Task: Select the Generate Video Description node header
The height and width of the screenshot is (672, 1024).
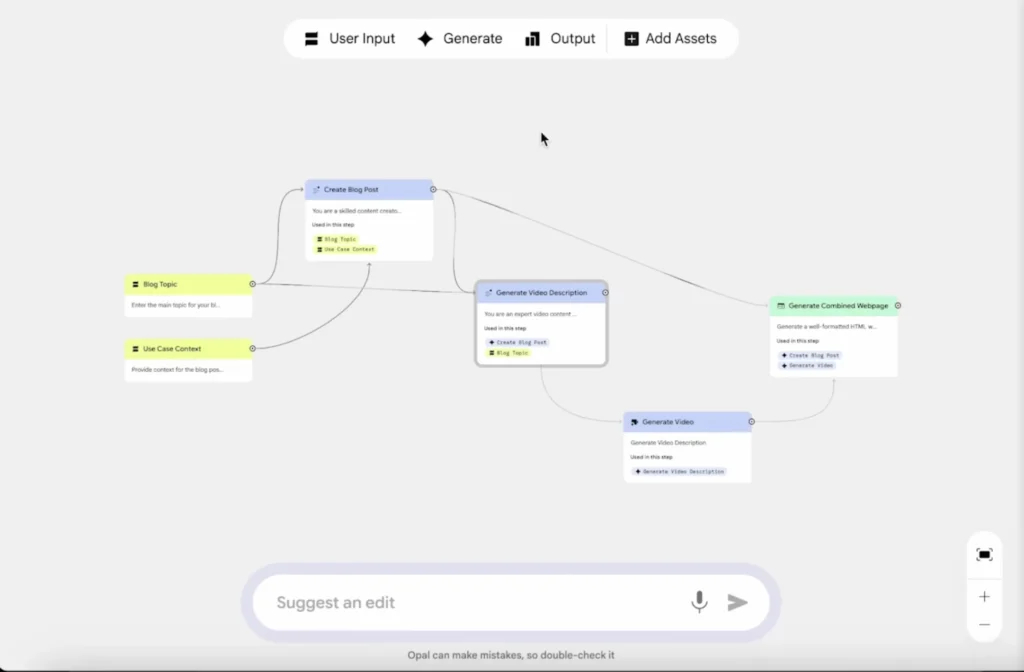Action: coord(541,293)
